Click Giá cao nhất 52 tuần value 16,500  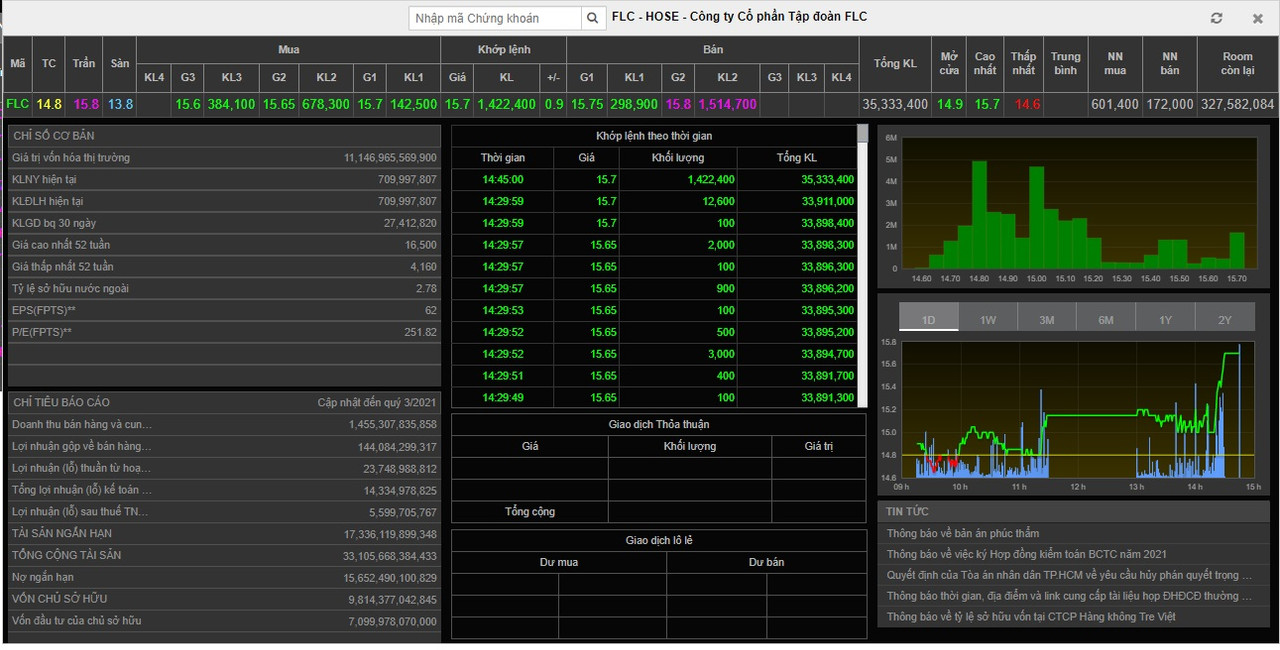pos(420,245)
